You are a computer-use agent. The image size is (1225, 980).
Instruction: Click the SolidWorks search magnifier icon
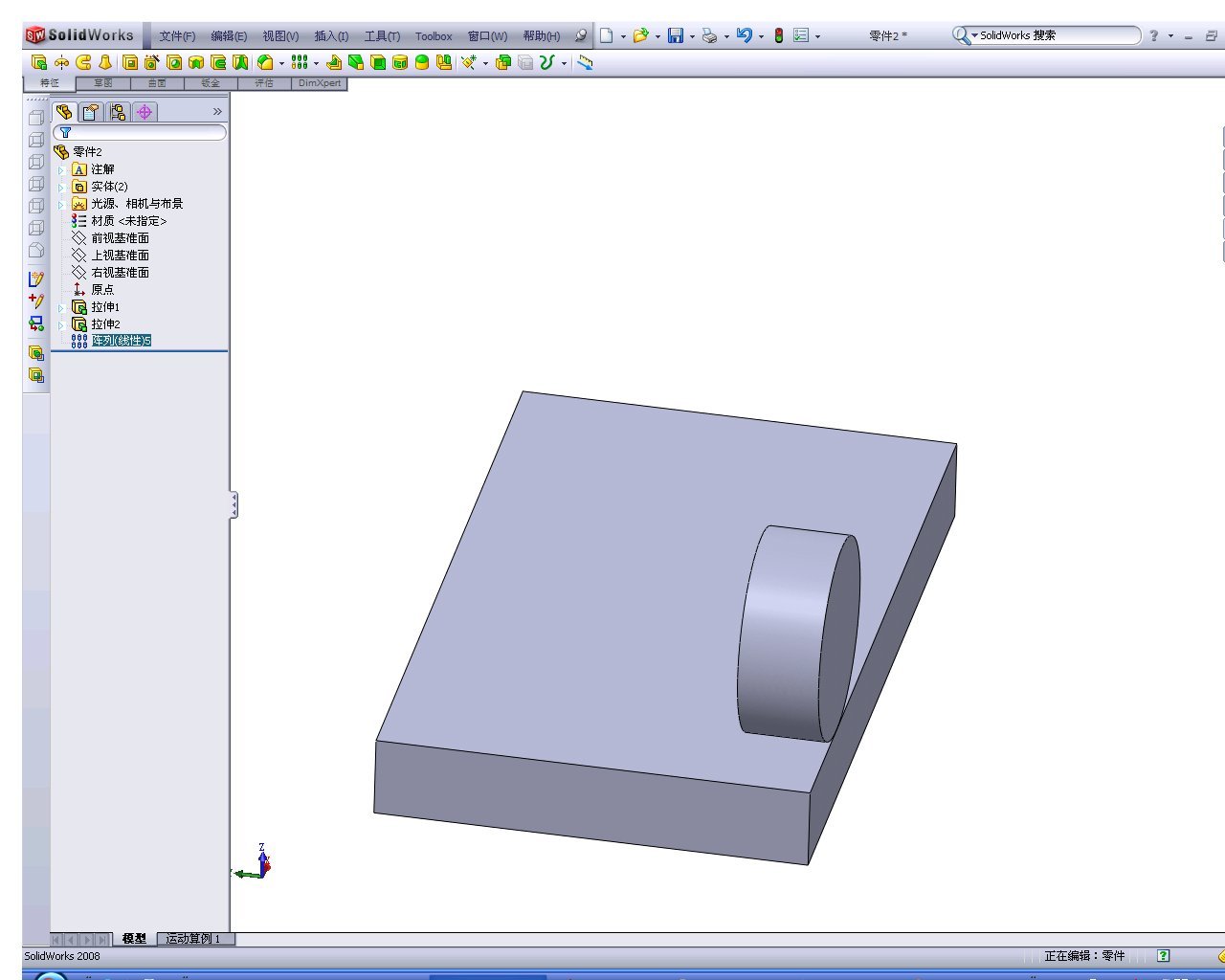click(x=961, y=35)
